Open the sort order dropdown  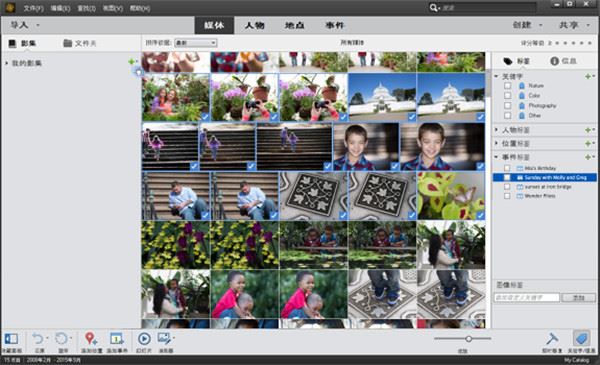coord(196,43)
